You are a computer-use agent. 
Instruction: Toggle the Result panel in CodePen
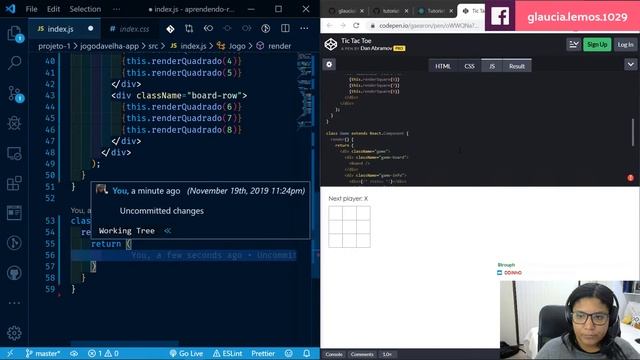pos(517,66)
